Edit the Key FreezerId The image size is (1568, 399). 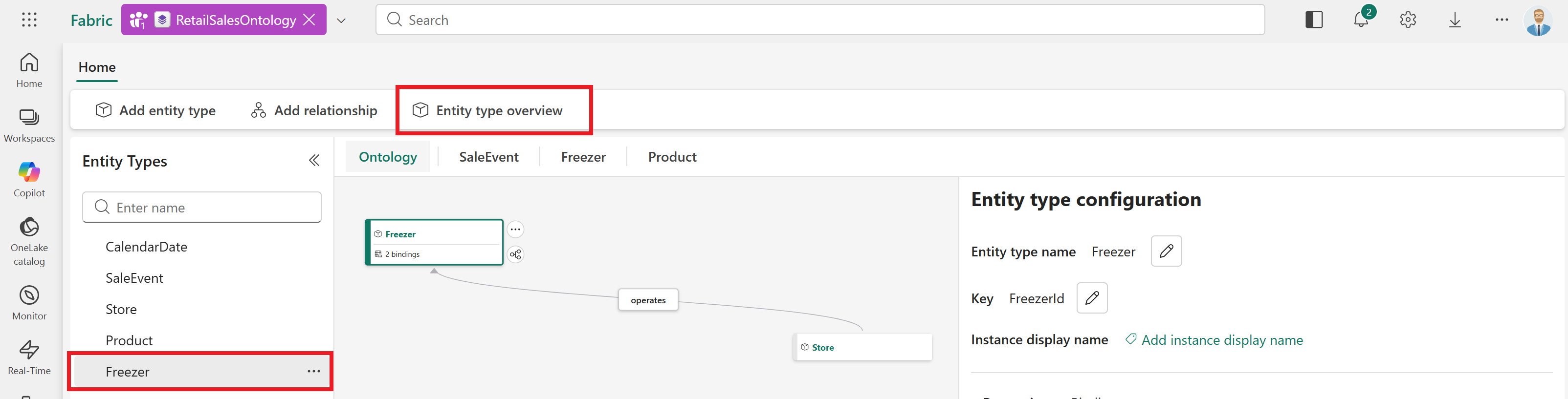point(1092,298)
